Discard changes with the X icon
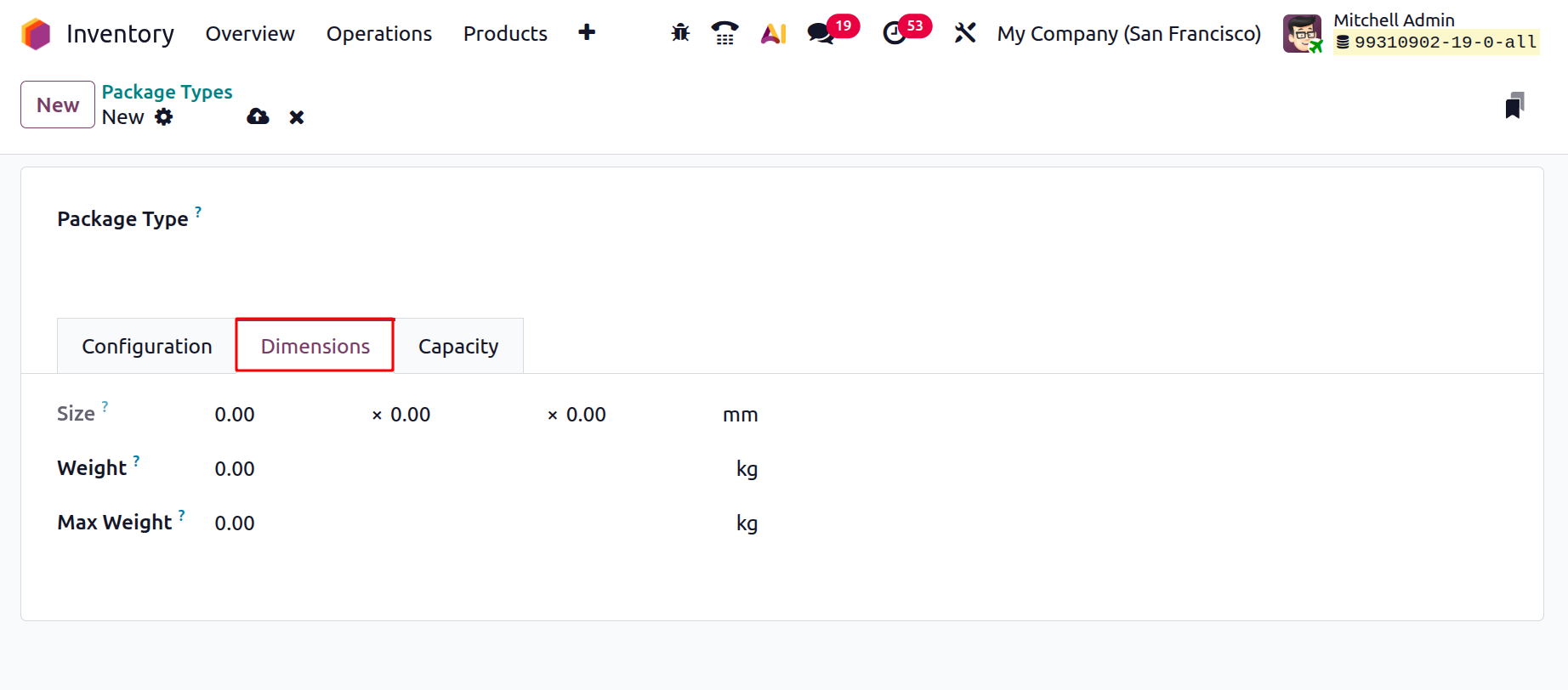The width and height of the screenshot is (1568, 690). [297, 117]
